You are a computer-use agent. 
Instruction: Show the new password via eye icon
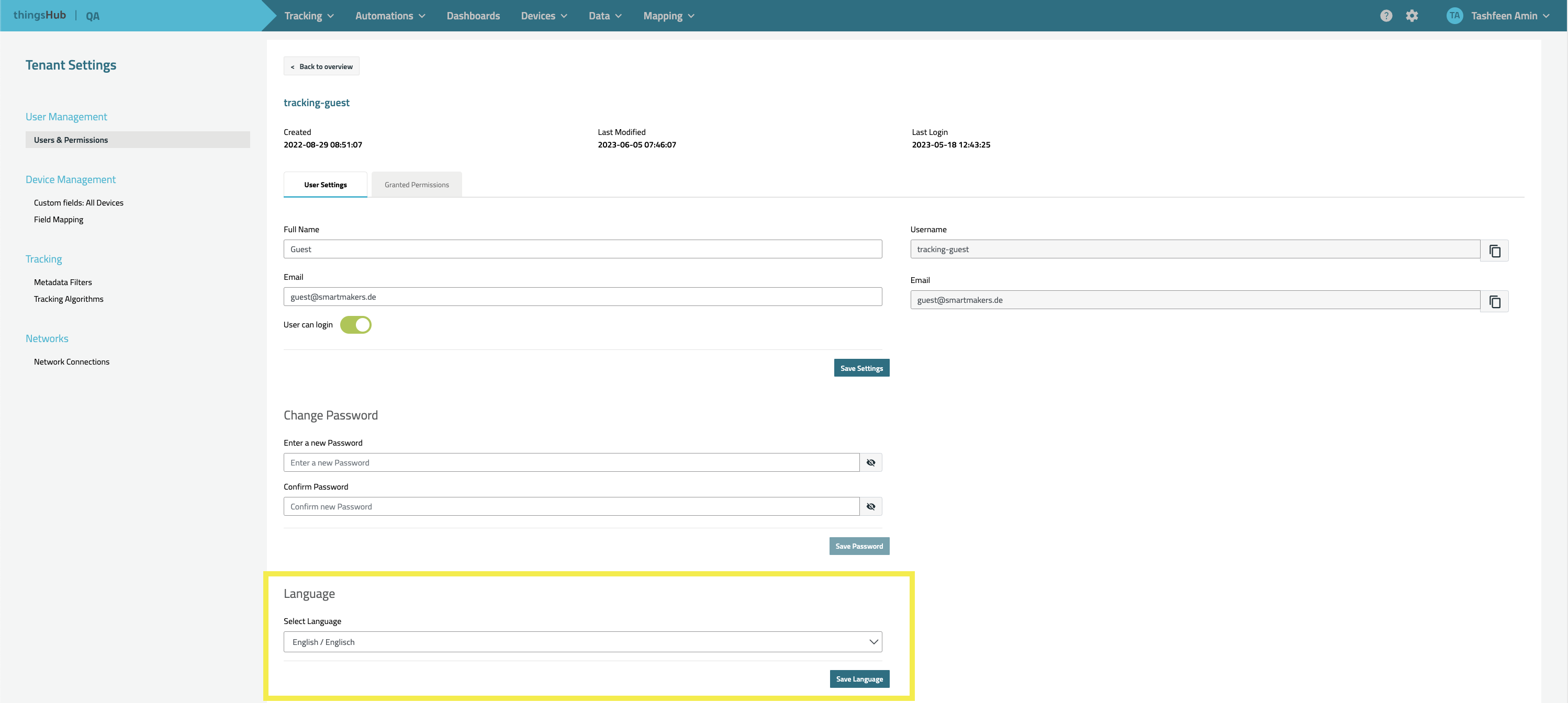870,463
